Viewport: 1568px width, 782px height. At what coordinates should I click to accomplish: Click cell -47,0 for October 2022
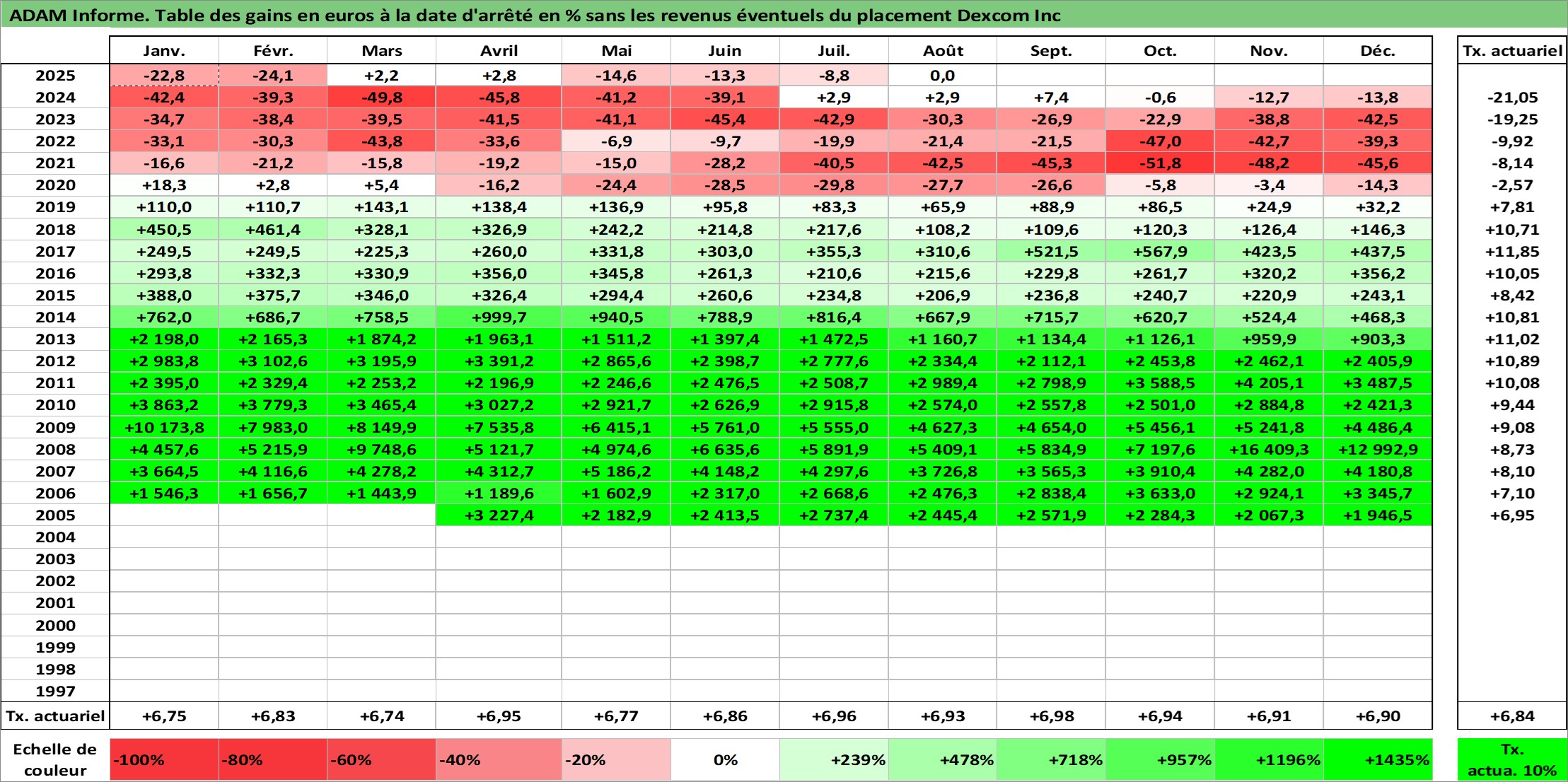[1160, 141]
